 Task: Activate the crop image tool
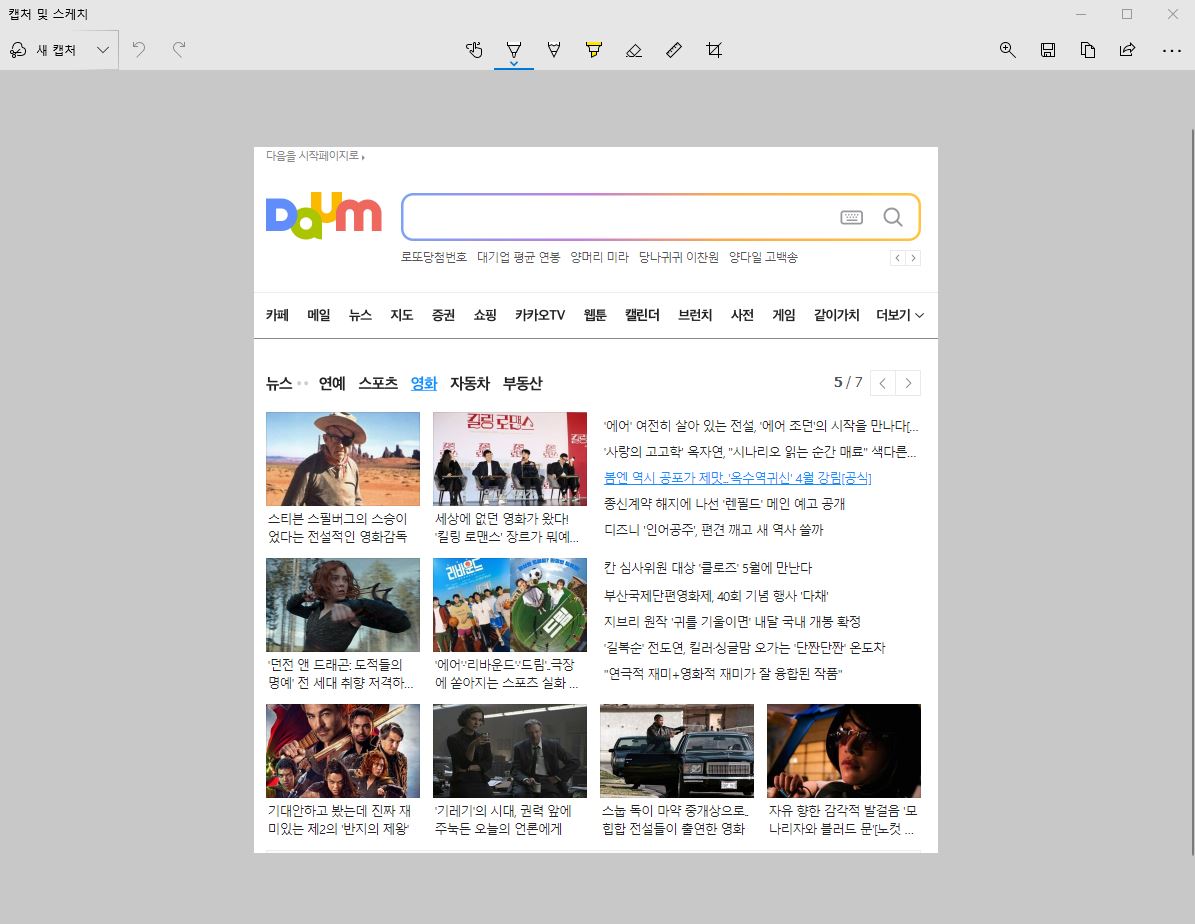[x=714, y=50]
